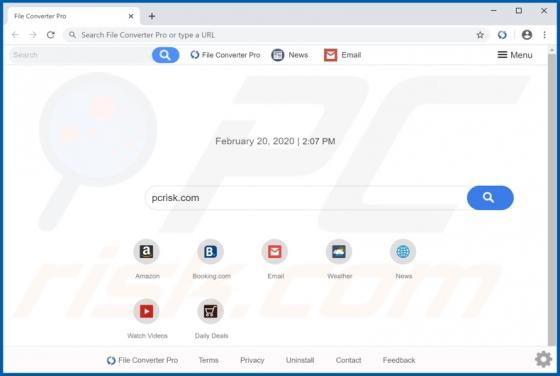Click the Feedback footer link
The height and width of the screenshot is (376, 560).
[x=399, y=360]
